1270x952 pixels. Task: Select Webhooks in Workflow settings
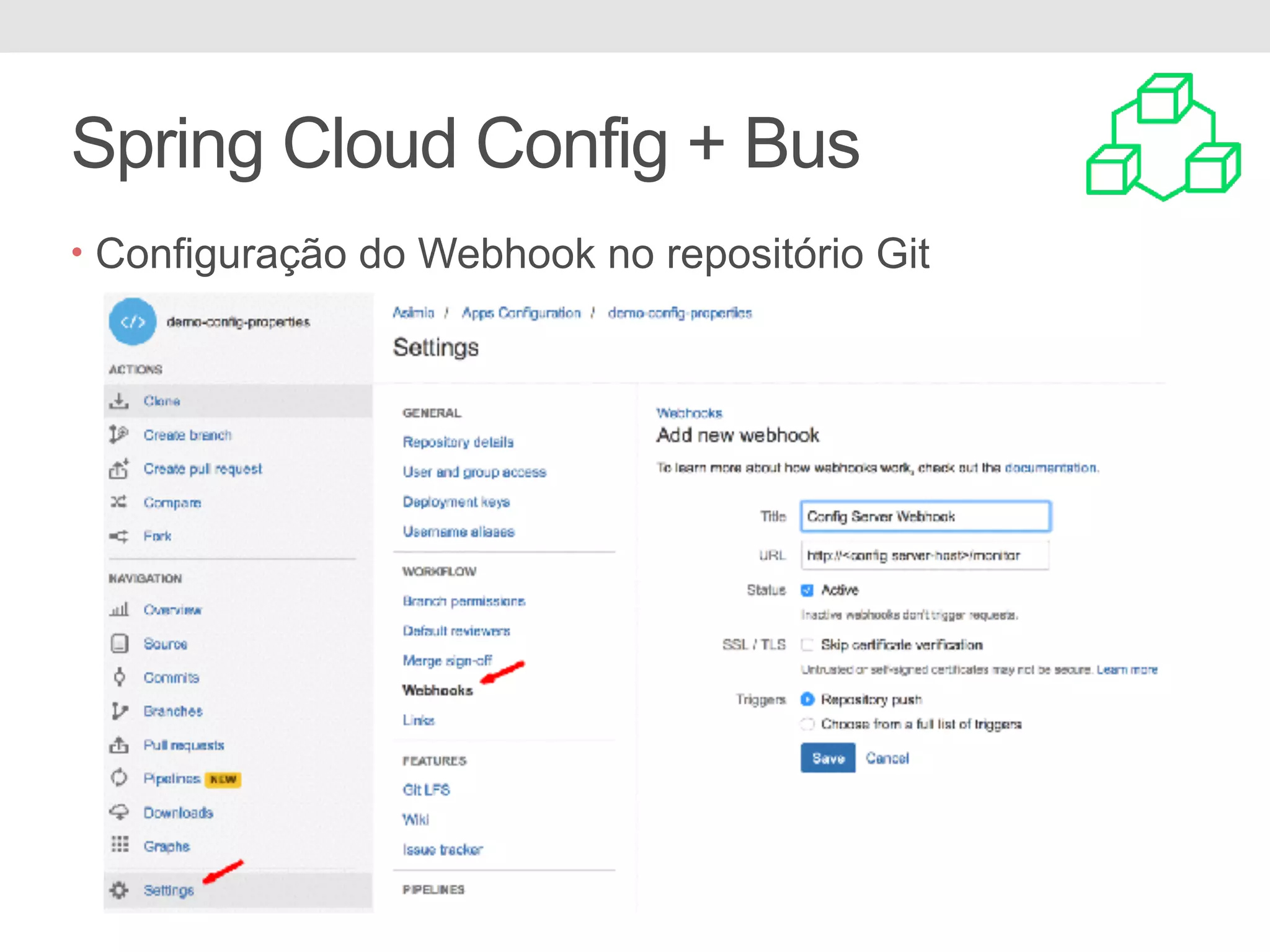tap(437, 690)
